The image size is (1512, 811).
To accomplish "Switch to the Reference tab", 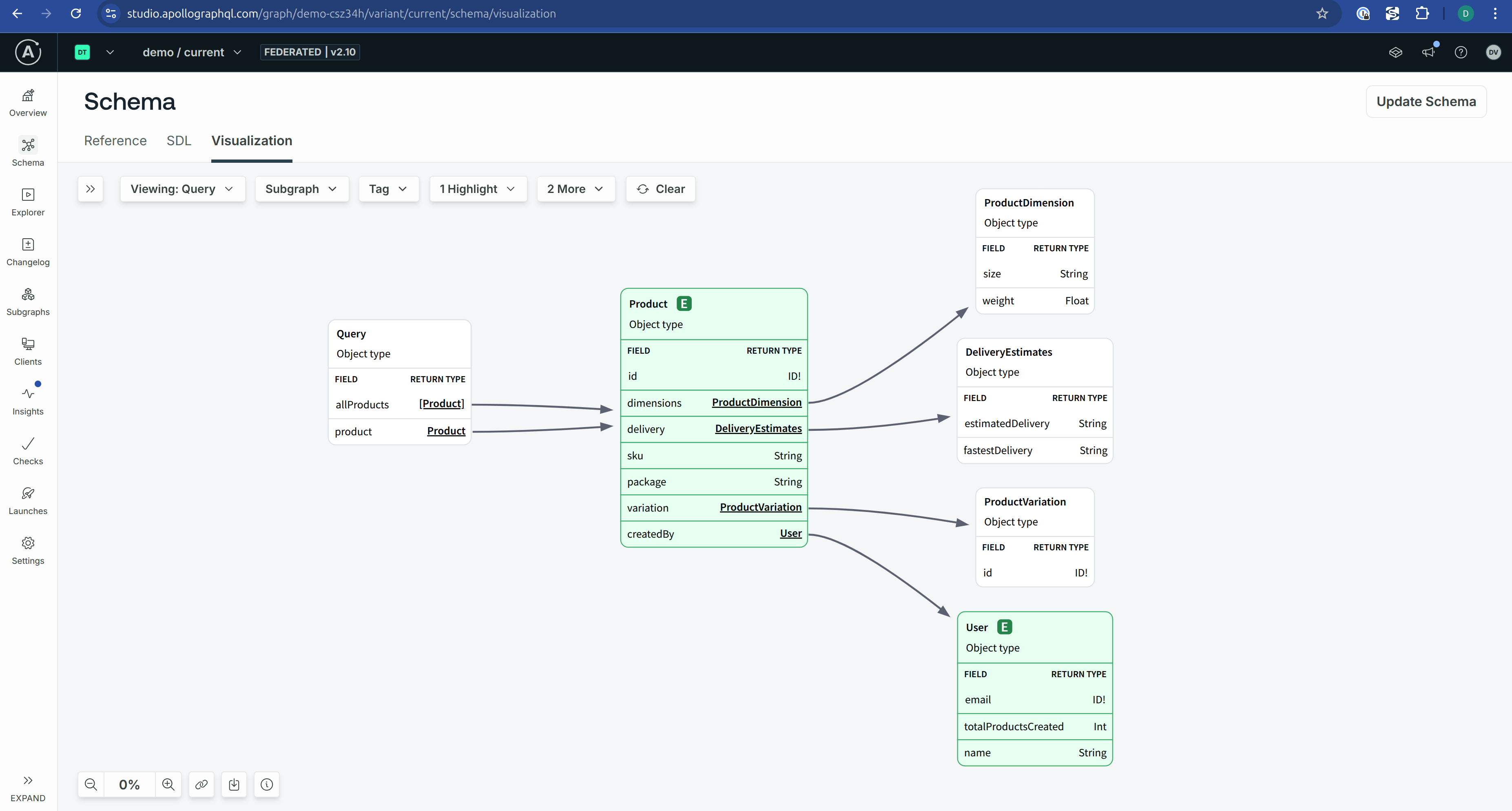I will pos(115,141).
